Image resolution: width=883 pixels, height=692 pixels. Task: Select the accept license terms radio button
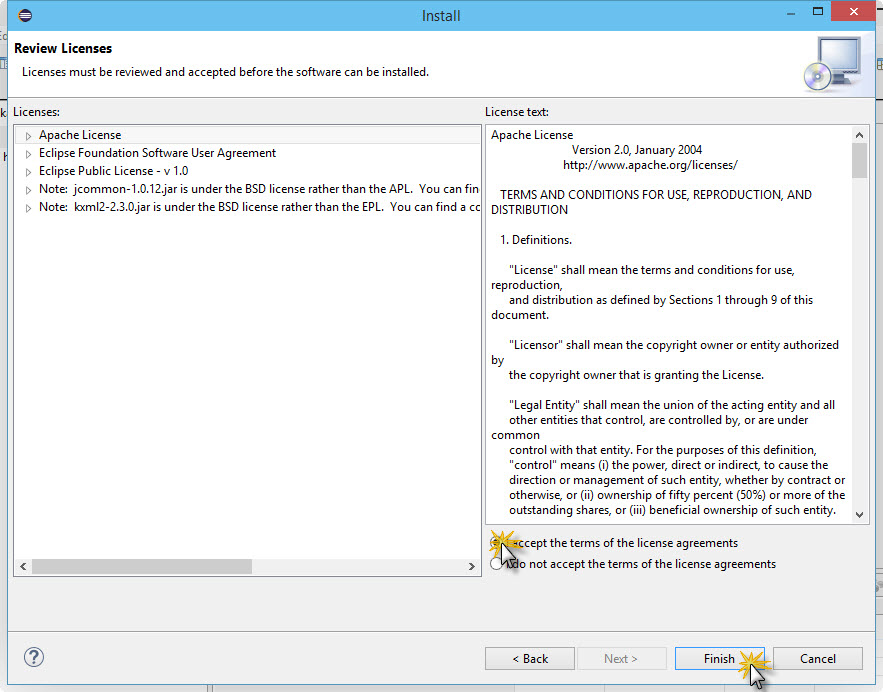496,543
